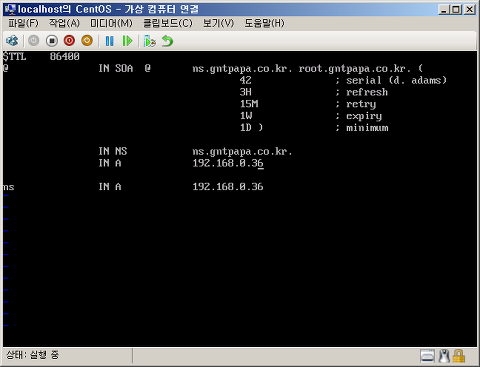Click the Start virtual machine icon
The image size is (480, 367).
pos(33,41)
